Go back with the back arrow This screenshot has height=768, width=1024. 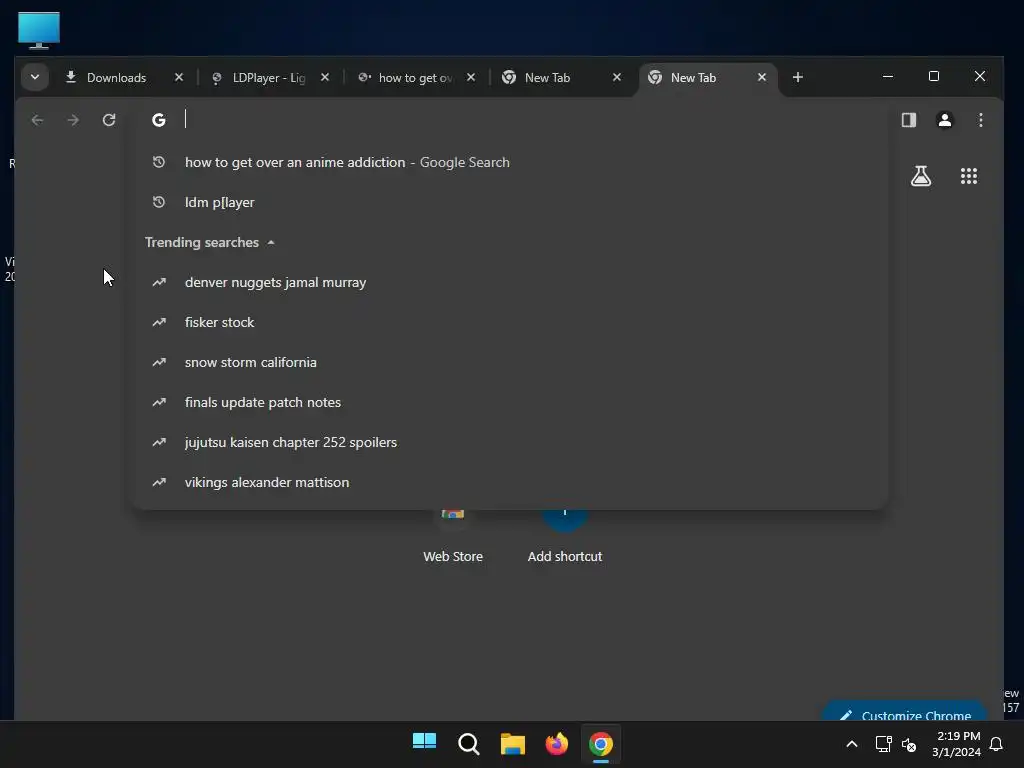tap(37, 120)
